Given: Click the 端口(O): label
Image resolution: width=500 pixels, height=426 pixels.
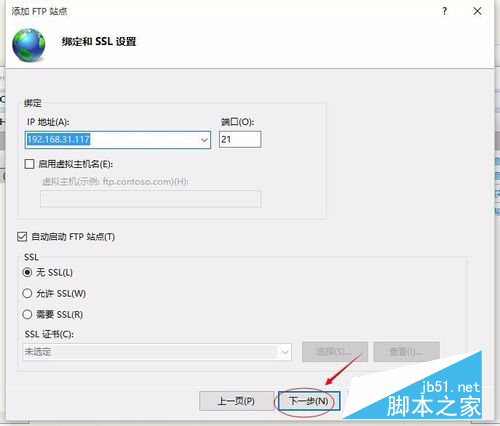Looking at the screenshot, I should click(x=237, y=122).
